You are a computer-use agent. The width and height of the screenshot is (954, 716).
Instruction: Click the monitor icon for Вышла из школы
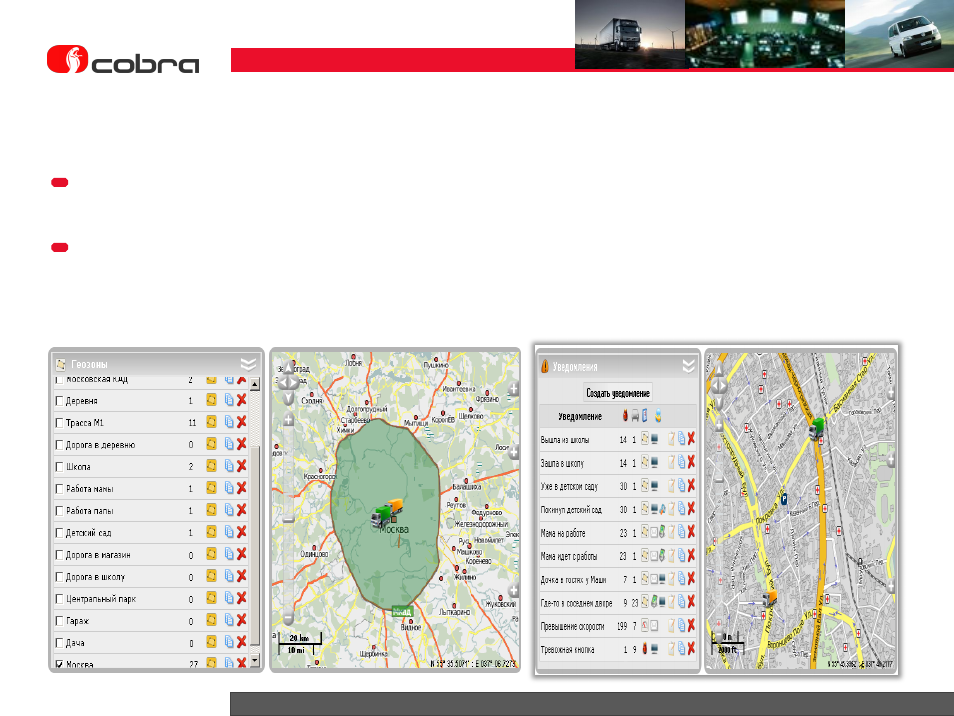click(655, 439)
